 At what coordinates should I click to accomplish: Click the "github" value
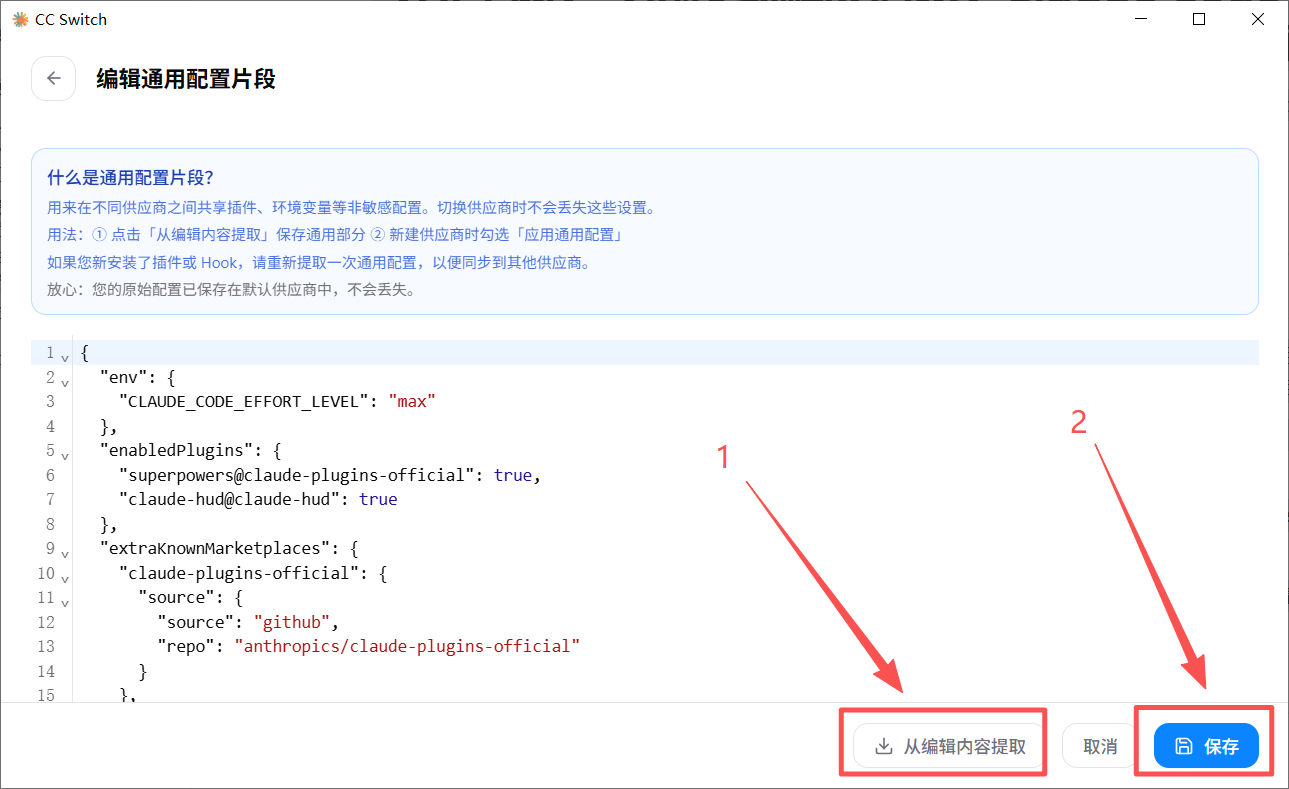click(x=292, y=622)
